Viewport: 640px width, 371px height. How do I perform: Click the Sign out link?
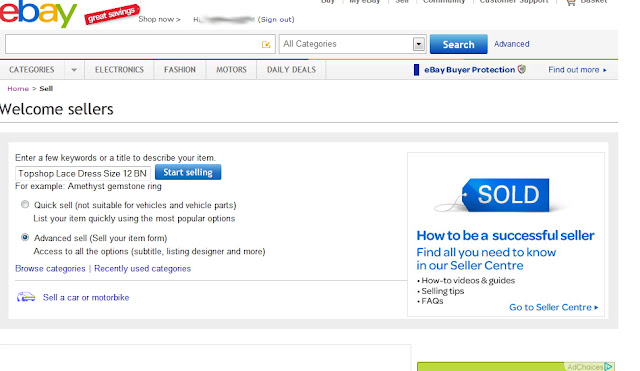pos(276,19)
